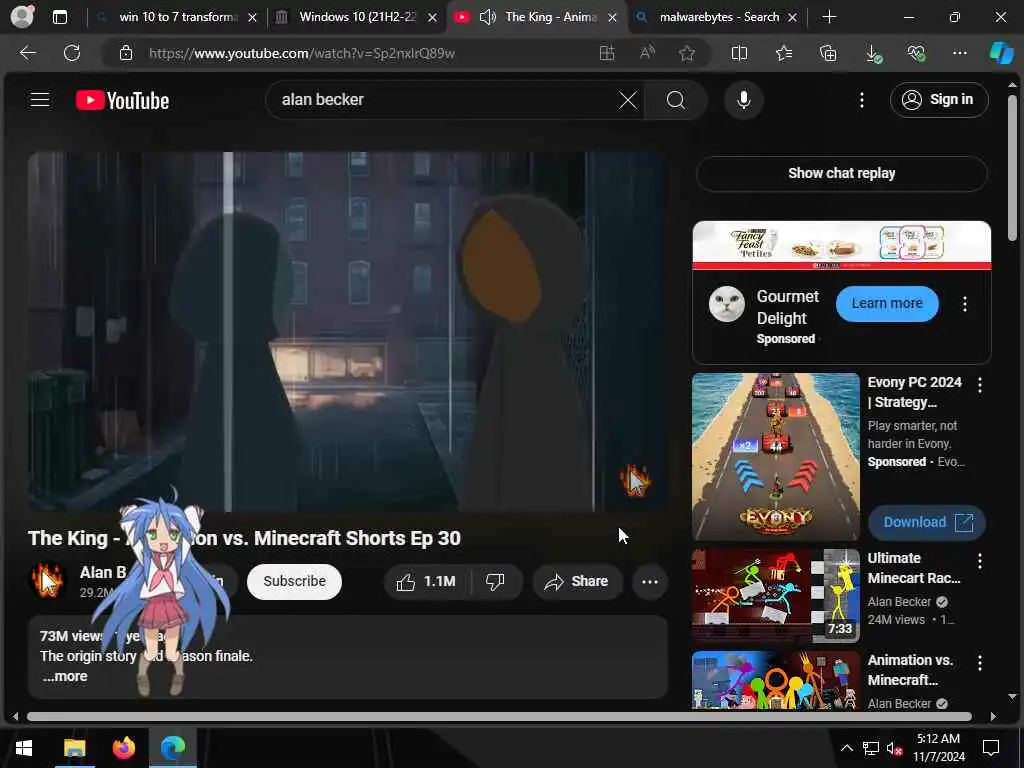Subscribe to Alan Becker channel
The image size is (1024, 768).
295,581
